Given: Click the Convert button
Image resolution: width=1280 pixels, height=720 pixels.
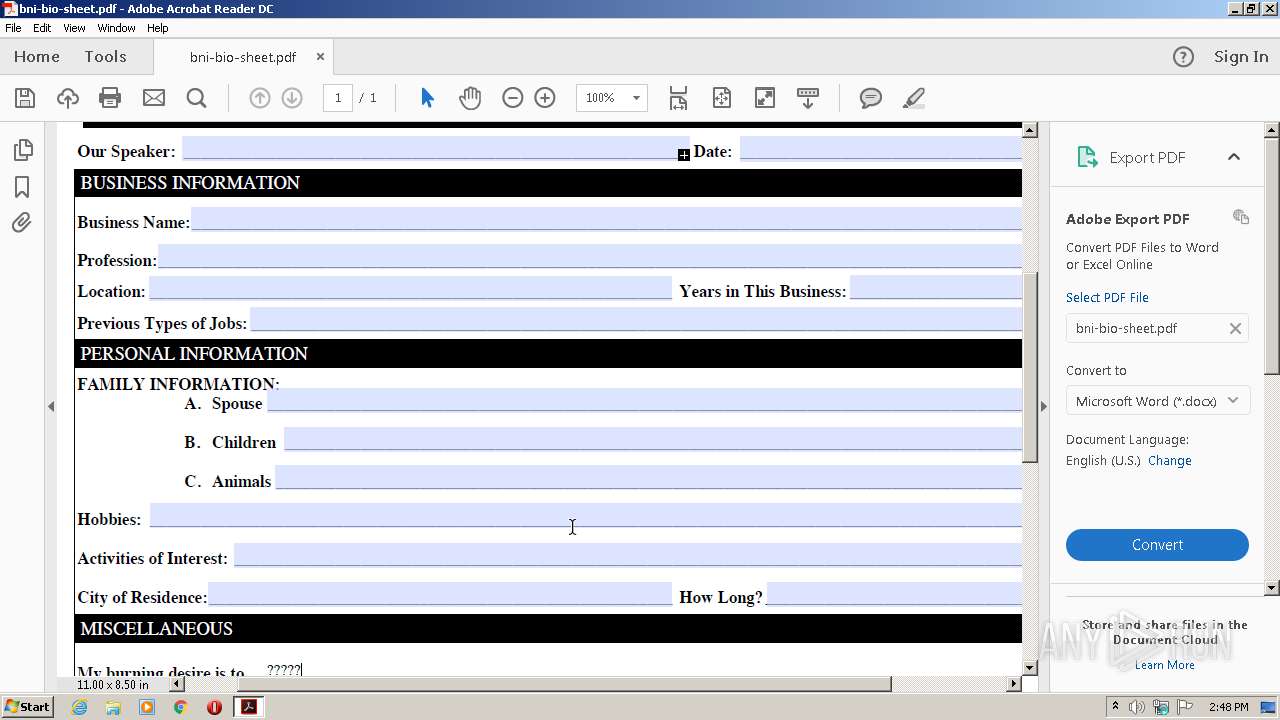Looking at the screenshot, I should pyautogui.click(x=1157, y=545).
